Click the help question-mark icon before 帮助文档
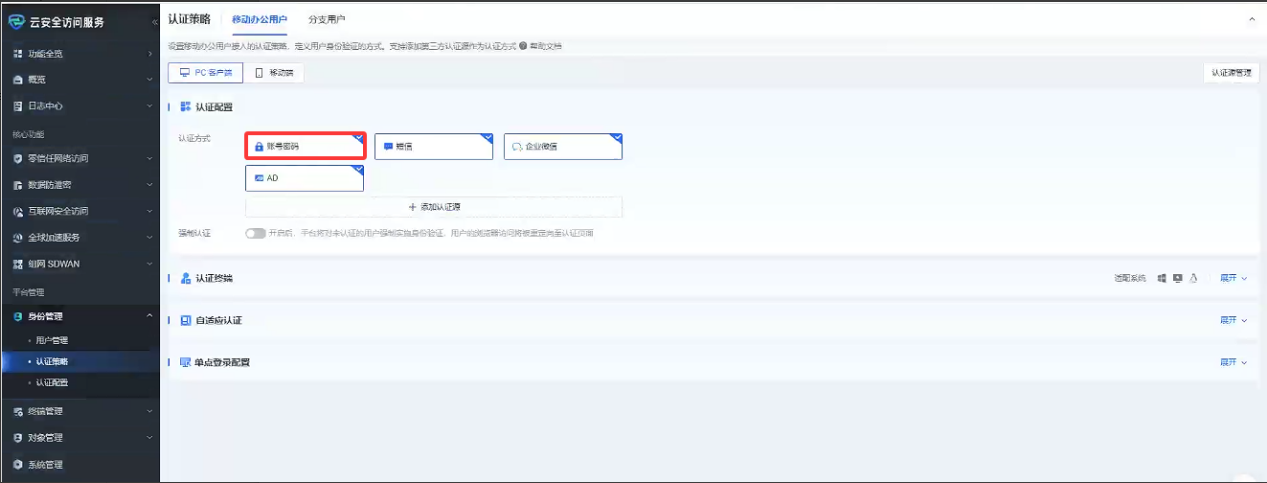The width and height of the screenshot is (1267, 483). [x=523, y=46]
